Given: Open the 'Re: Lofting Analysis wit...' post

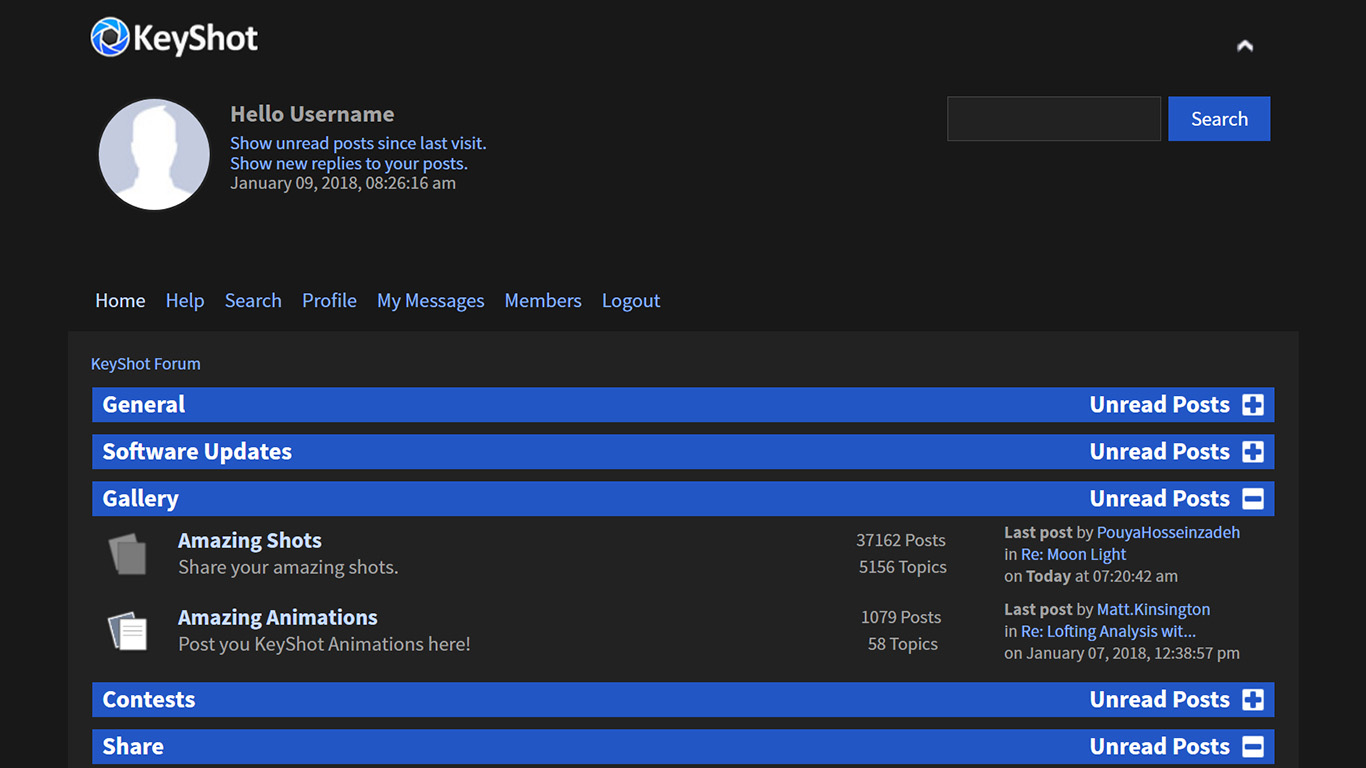Looking at the screenshot, I should pyautogui.click(x=1108, y=632).
